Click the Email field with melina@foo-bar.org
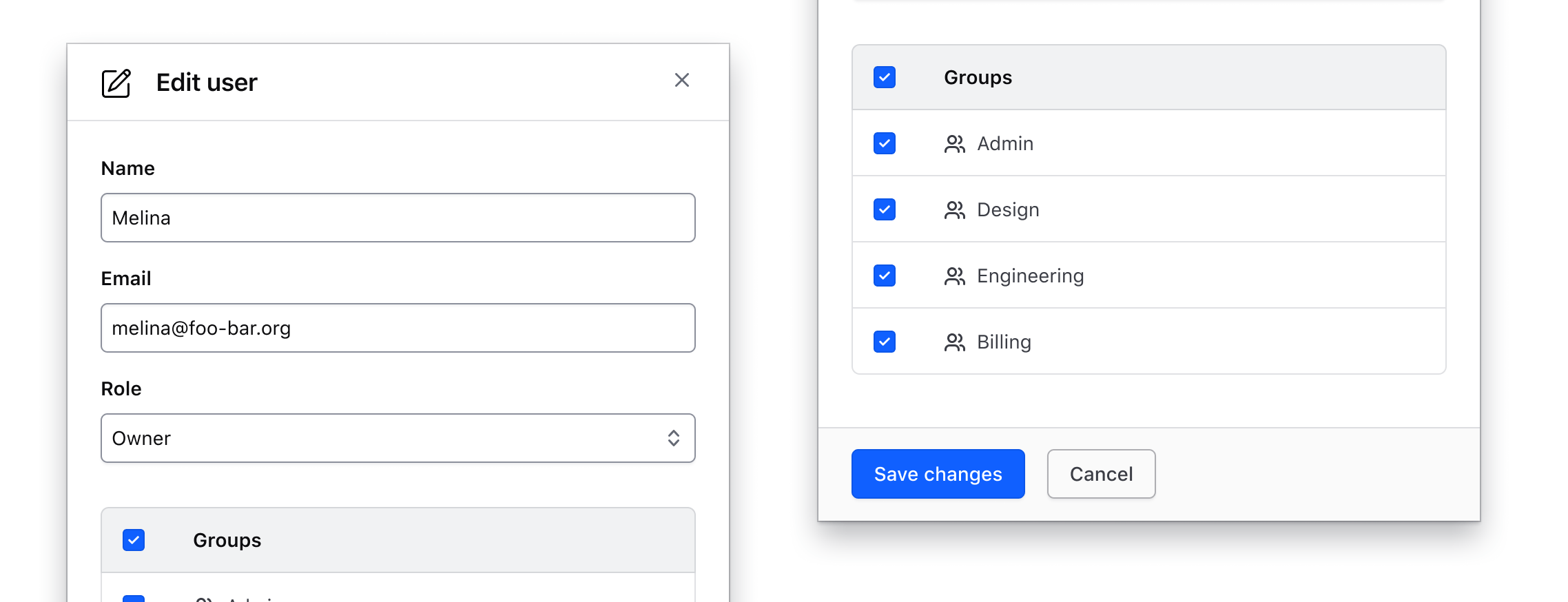 coord(398,328)
